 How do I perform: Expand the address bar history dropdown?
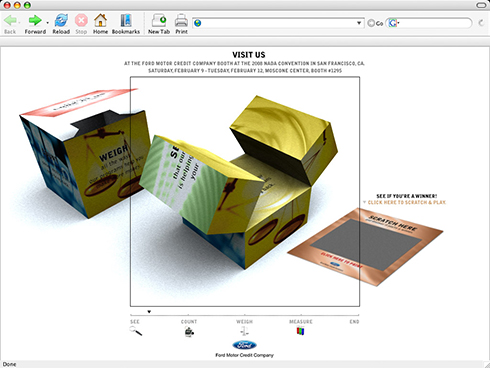tap(359, 23)
